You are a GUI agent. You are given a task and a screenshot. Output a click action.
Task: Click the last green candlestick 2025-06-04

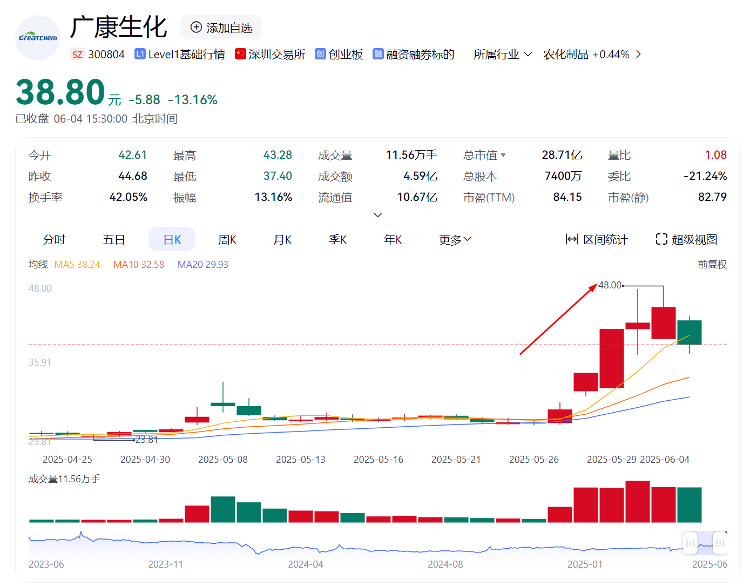[x=689, y=332]
